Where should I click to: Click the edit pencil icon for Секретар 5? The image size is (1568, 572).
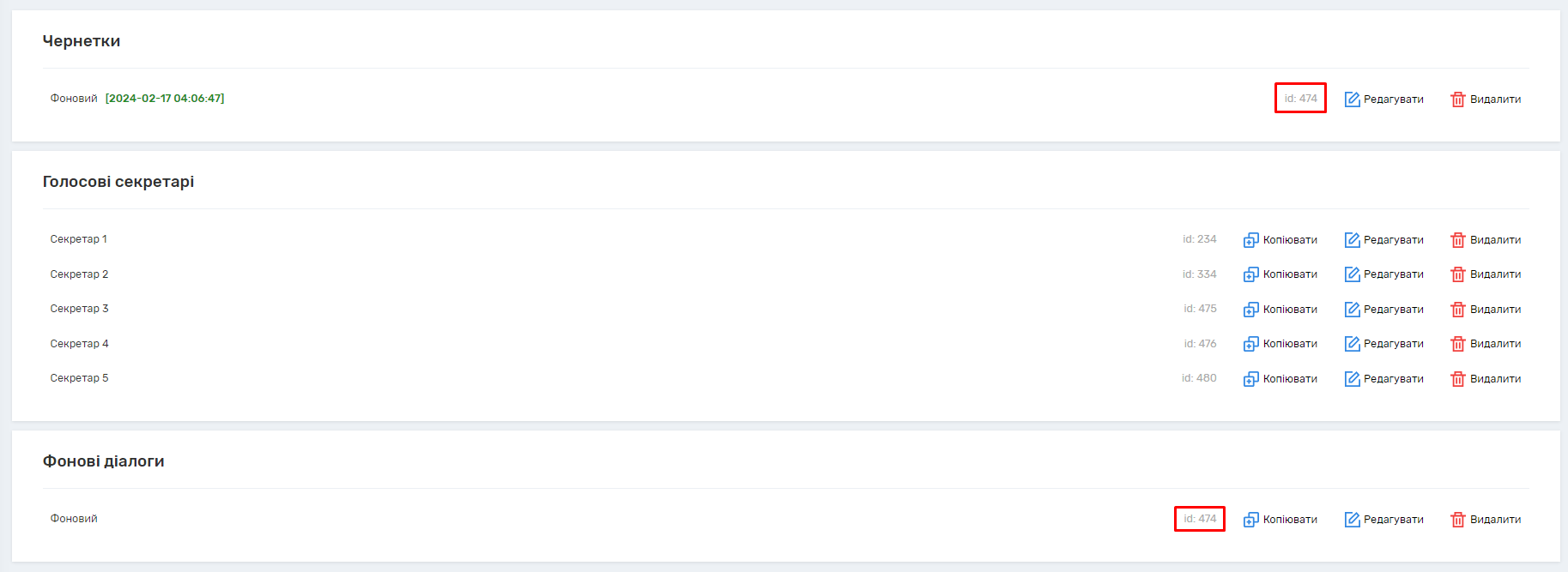pos(1352,379)
